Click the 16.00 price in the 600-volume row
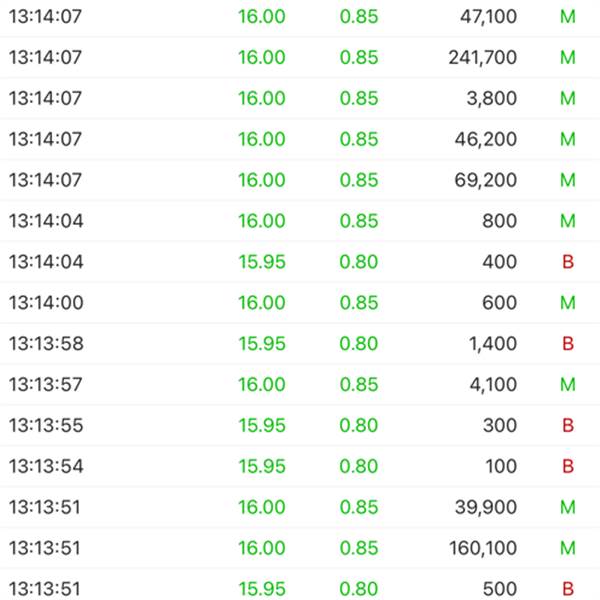The height and width of the screenshot is (600, 600). pos(261,303)
